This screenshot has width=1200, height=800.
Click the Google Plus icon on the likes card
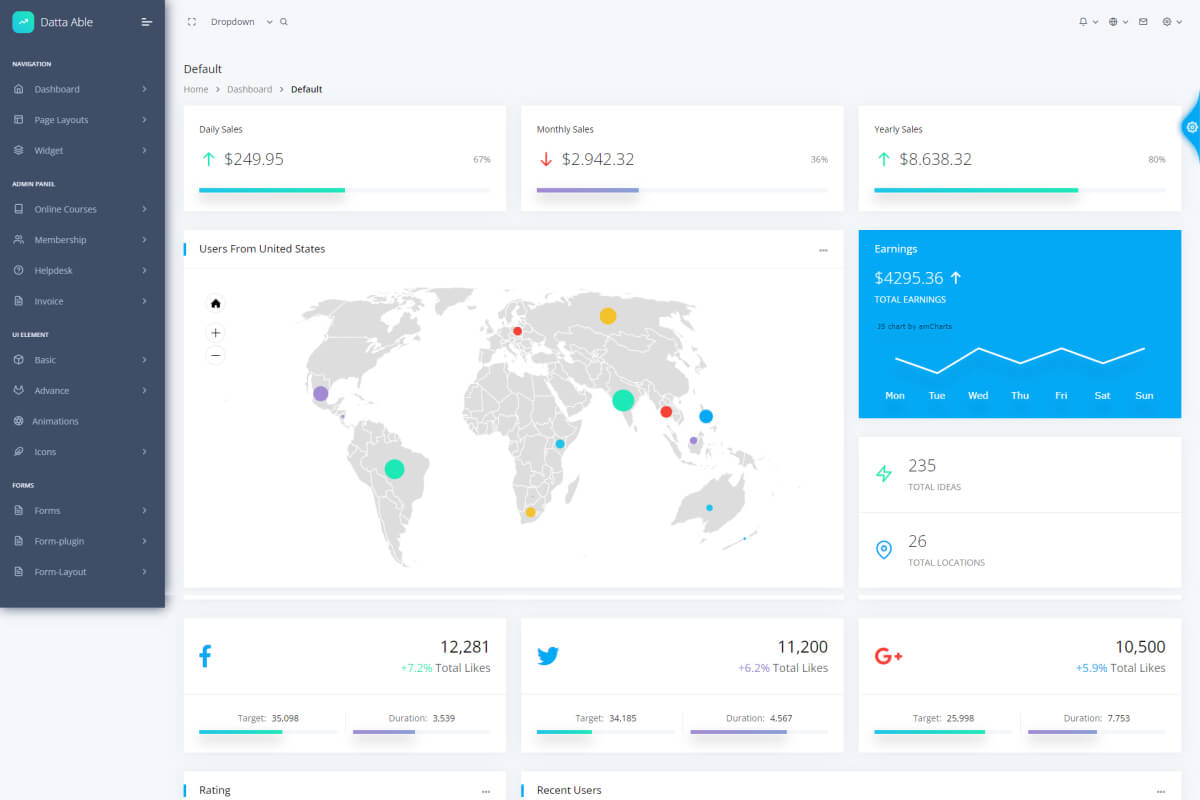888,655
